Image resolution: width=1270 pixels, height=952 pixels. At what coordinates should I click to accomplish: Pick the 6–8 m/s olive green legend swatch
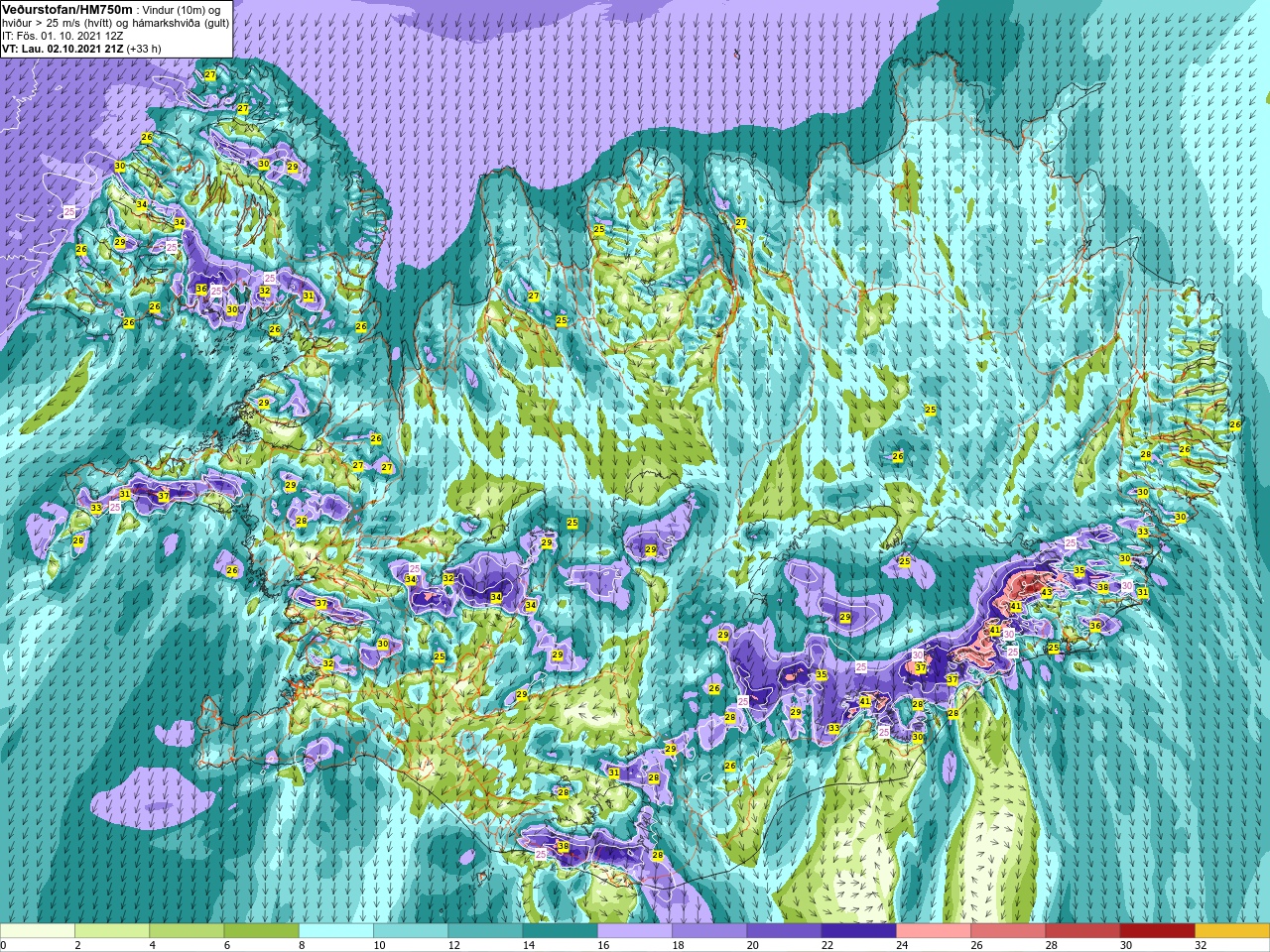click(261, 931)
